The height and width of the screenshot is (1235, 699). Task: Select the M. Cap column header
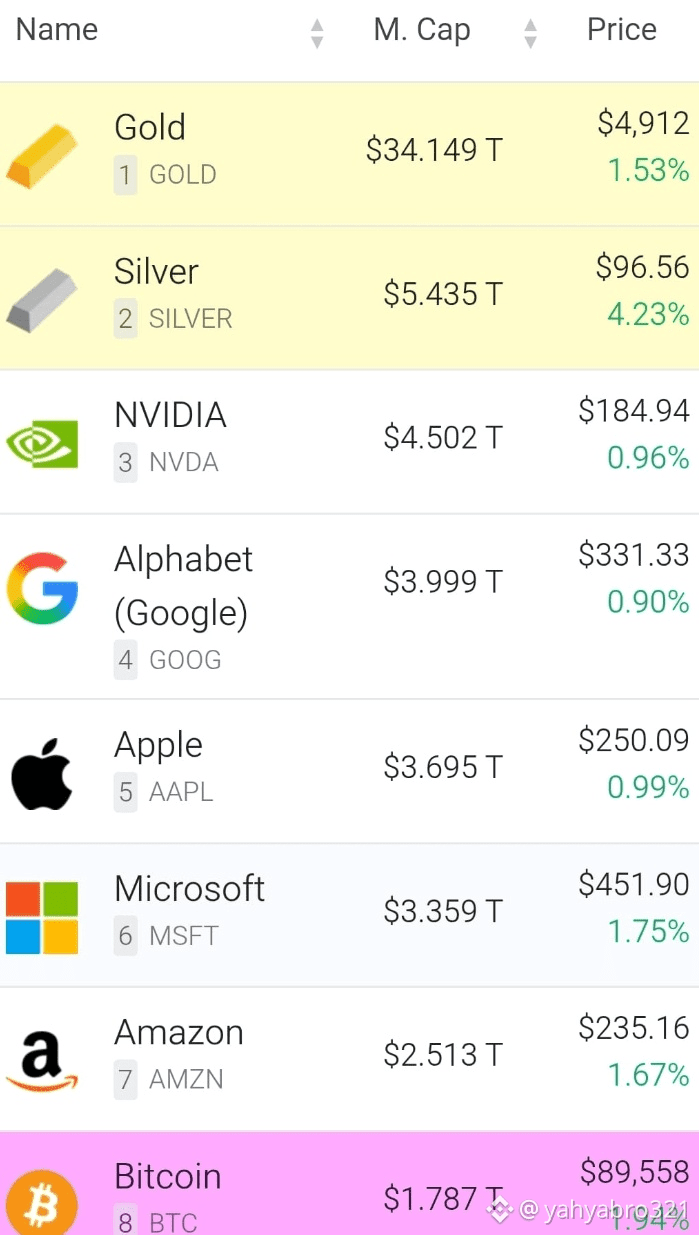[x=421, y=30]
